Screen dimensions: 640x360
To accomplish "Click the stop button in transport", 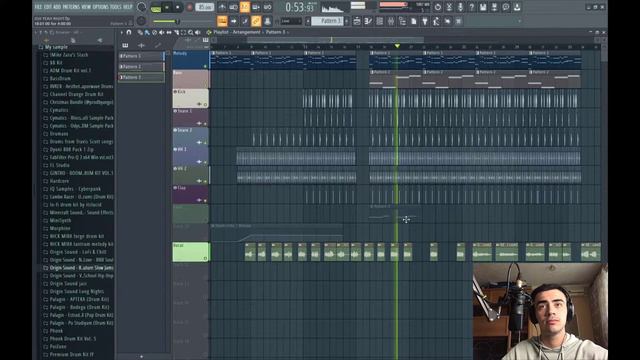I will click(x=178, y=7).
